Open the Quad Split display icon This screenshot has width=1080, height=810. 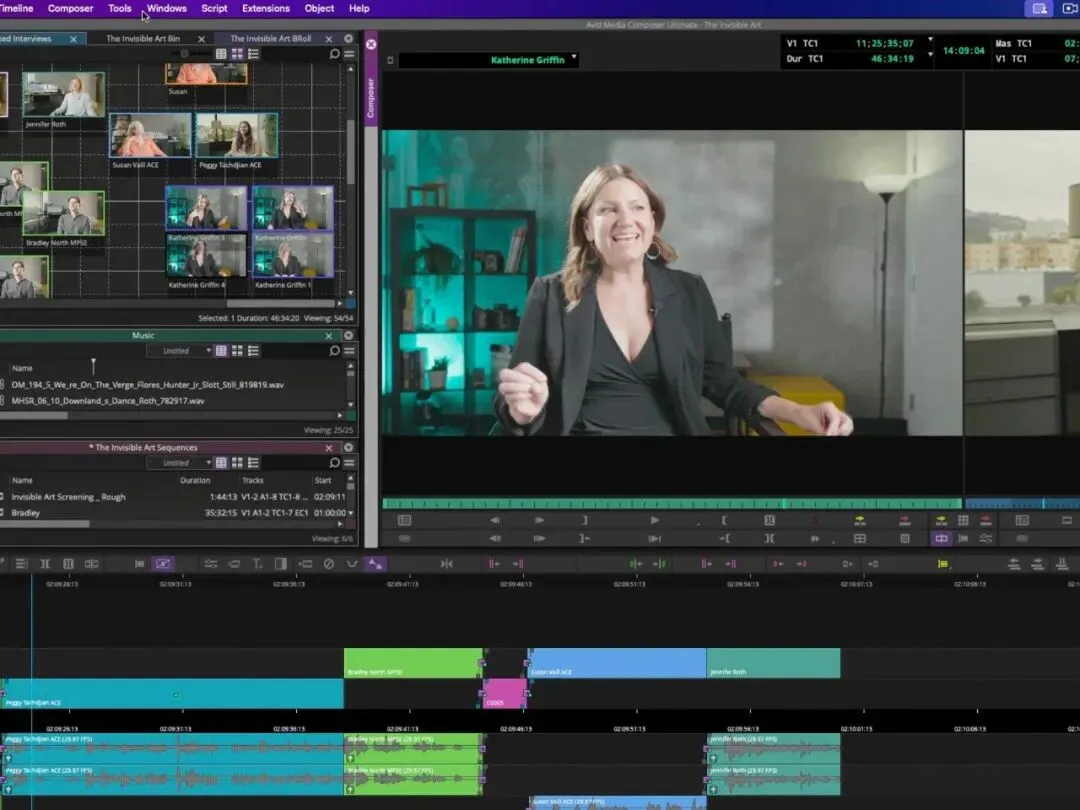[860, 539]
